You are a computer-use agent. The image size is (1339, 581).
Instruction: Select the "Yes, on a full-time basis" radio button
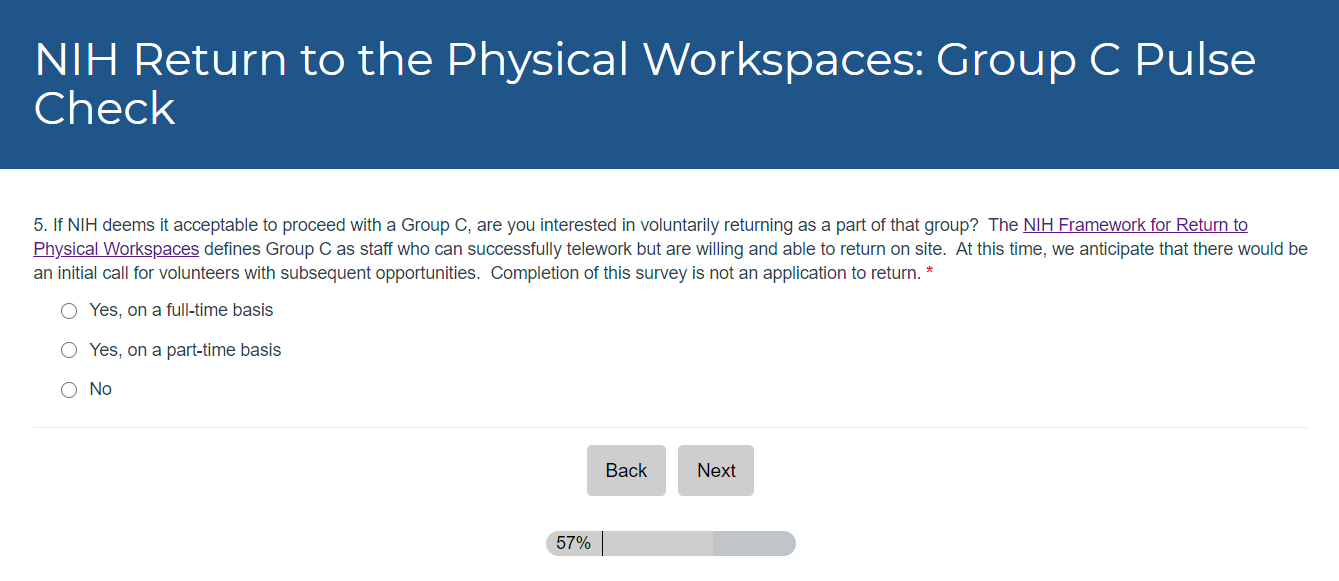(x=69, y=311)
